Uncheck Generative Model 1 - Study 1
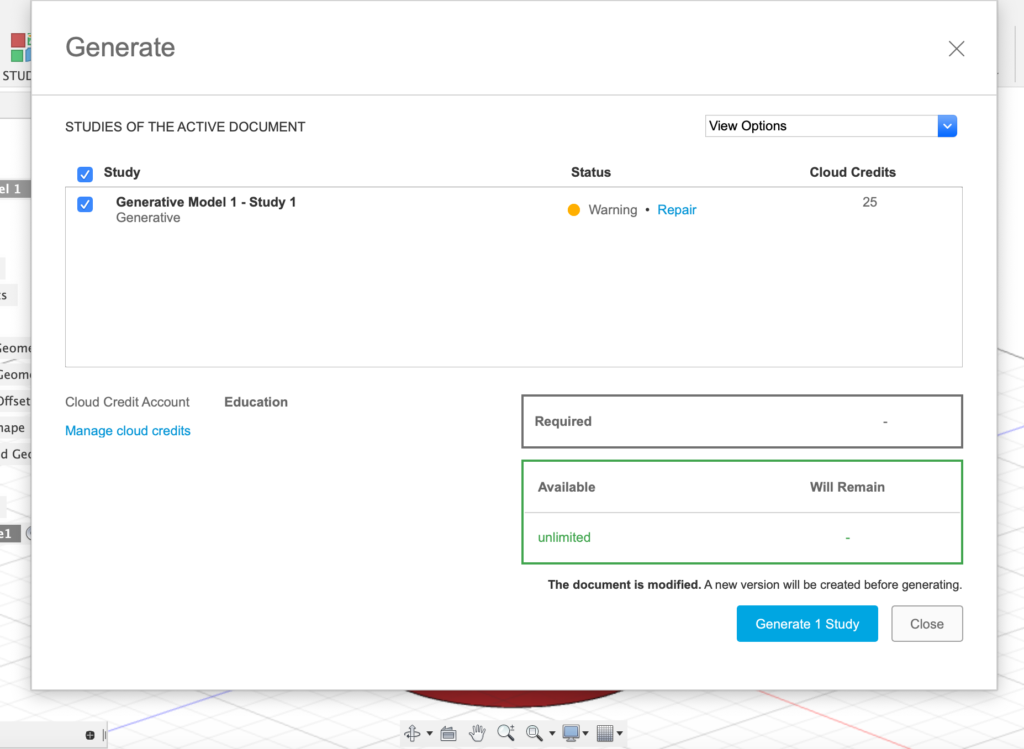The height and width of the screenshot is (749, 1024). (x=85, y=204)
